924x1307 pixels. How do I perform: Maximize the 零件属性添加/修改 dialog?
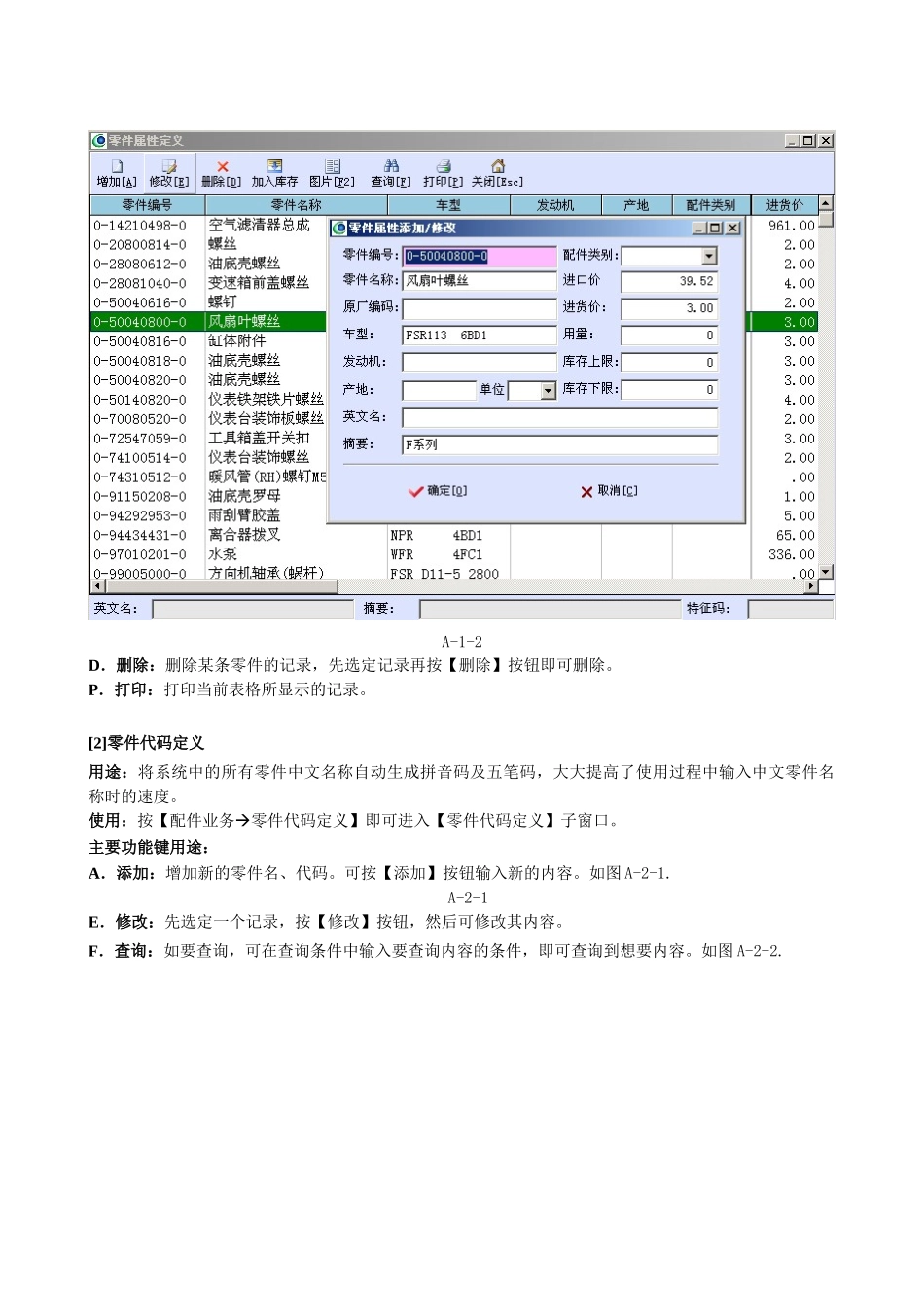[x=716, y=228]
